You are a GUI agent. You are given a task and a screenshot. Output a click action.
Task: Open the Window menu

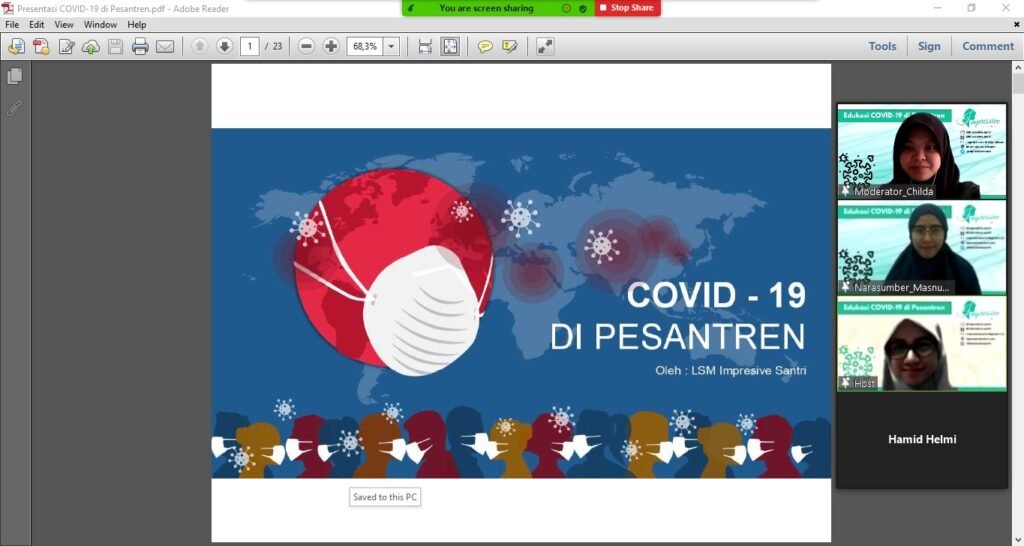(x=100, y=24)
